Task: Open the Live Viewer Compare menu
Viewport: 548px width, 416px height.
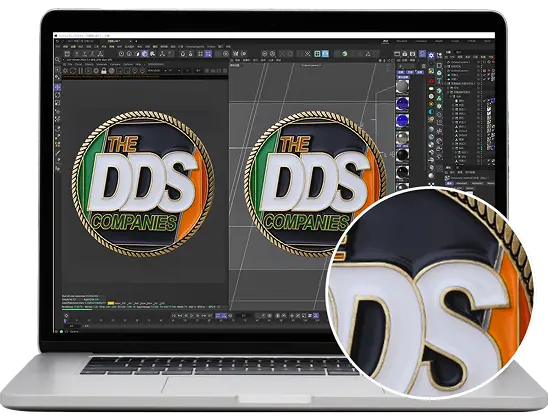Action: [x=115, y=65]
